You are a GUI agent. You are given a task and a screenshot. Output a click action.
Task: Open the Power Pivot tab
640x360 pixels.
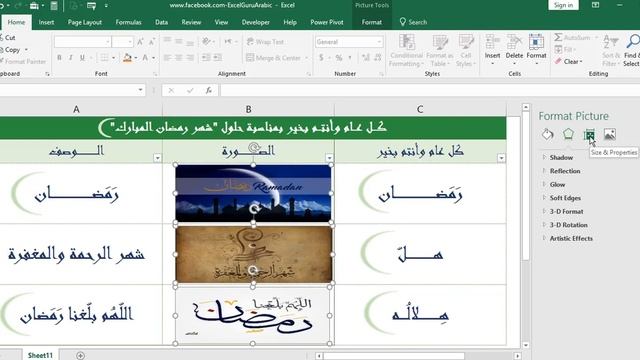tap(327, 22)
